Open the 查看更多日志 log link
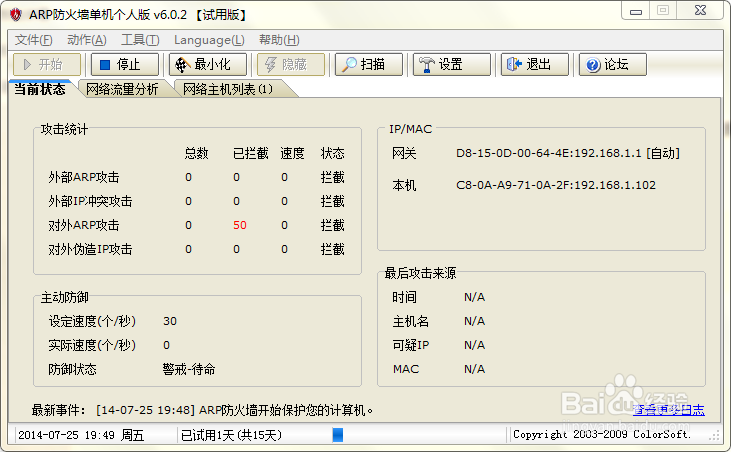The height and width of the screenshot is (452, 731). 669,410
